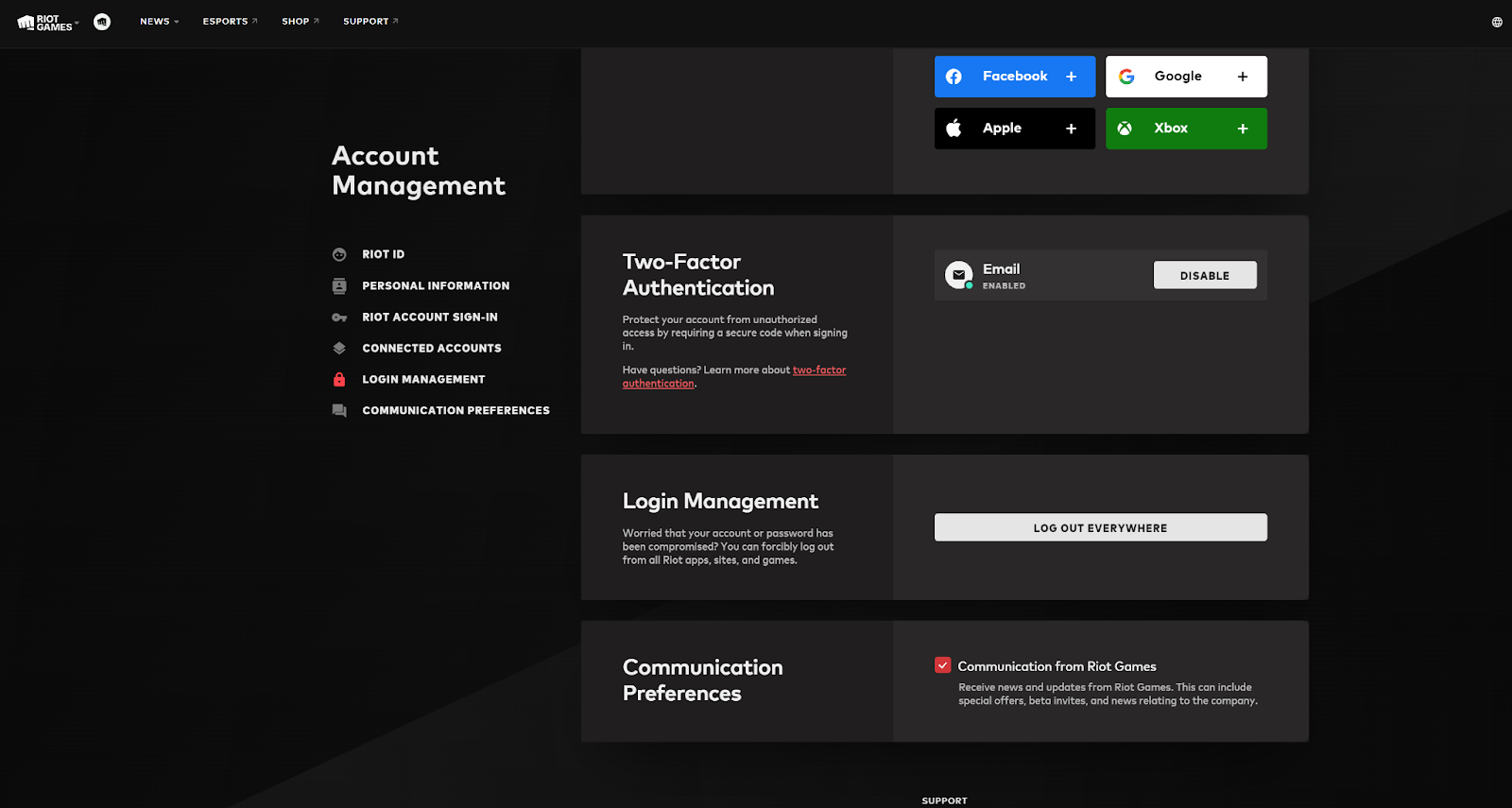Image resolution: width=1512 pixels, height=808 pixels.
Task: Open the Shop menu link
Action: tap(300, 22)
